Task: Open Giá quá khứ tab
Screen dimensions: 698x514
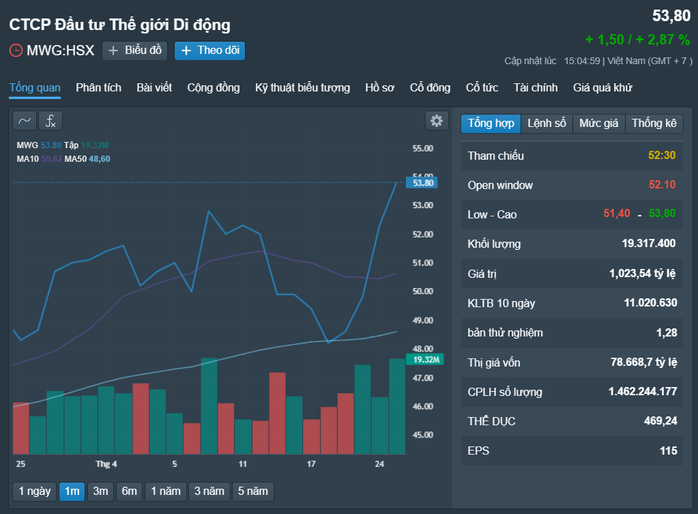Action: [602, 88]
